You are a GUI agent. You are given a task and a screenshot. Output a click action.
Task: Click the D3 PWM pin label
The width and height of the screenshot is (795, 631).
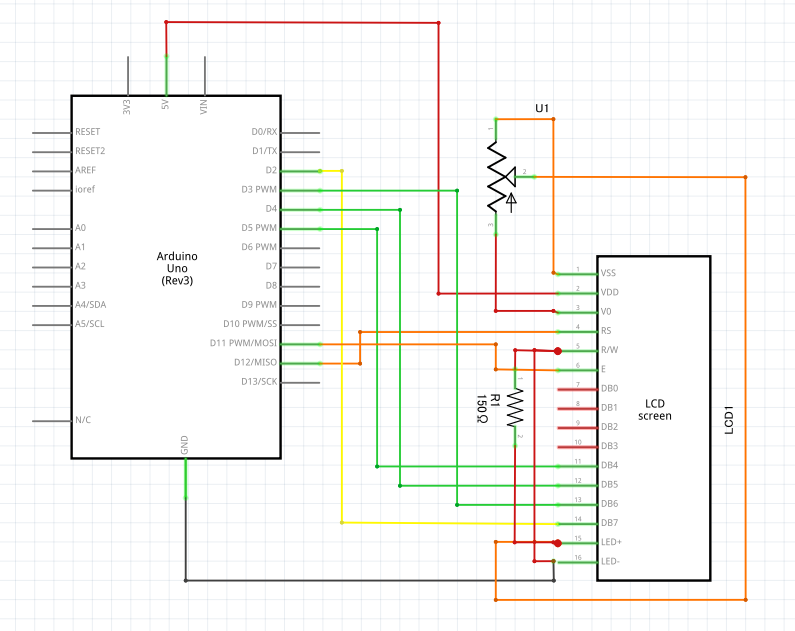point(259,190)
